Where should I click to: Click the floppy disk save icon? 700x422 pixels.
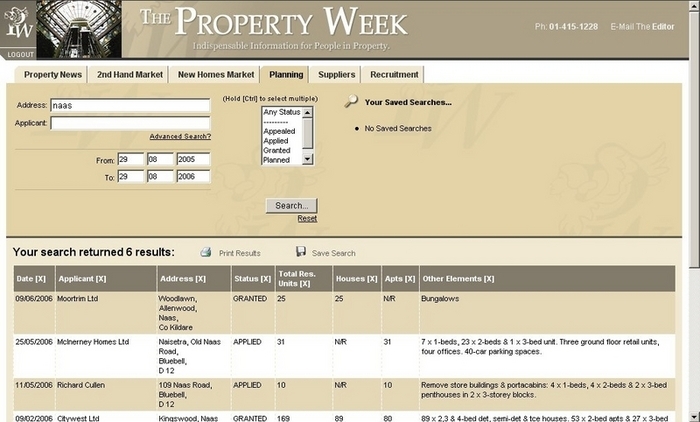(x=301, y=252)
